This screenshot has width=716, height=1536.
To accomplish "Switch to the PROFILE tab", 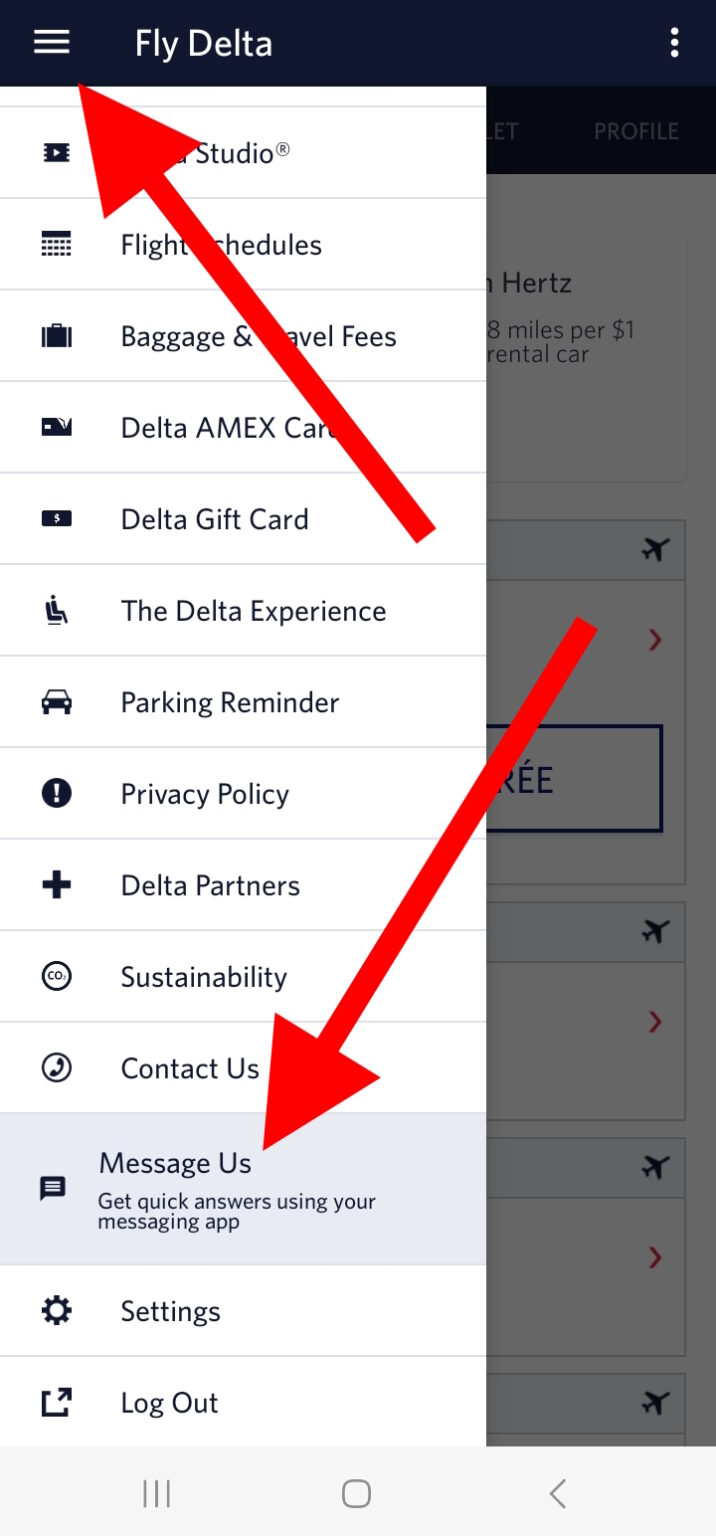I will click(637, 130).
